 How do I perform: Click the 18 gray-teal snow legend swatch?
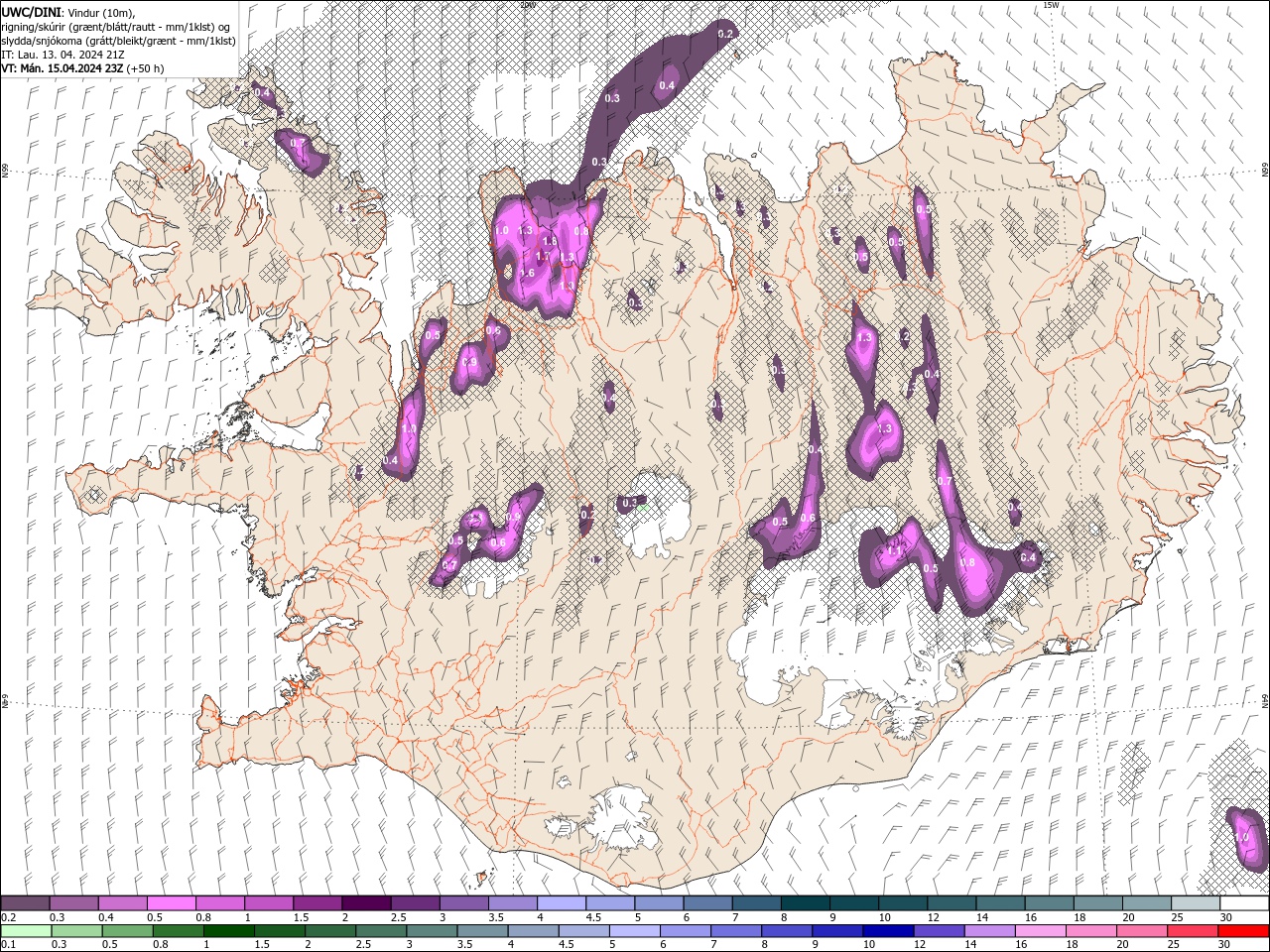(1097, 903)
